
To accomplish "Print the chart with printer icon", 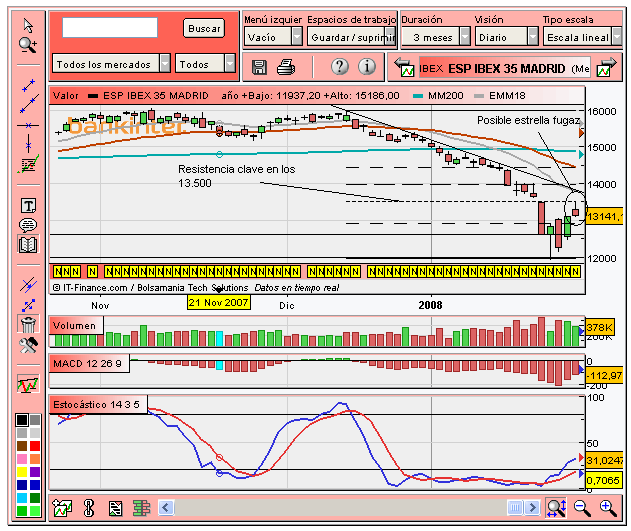I will [x=286, y=67].
